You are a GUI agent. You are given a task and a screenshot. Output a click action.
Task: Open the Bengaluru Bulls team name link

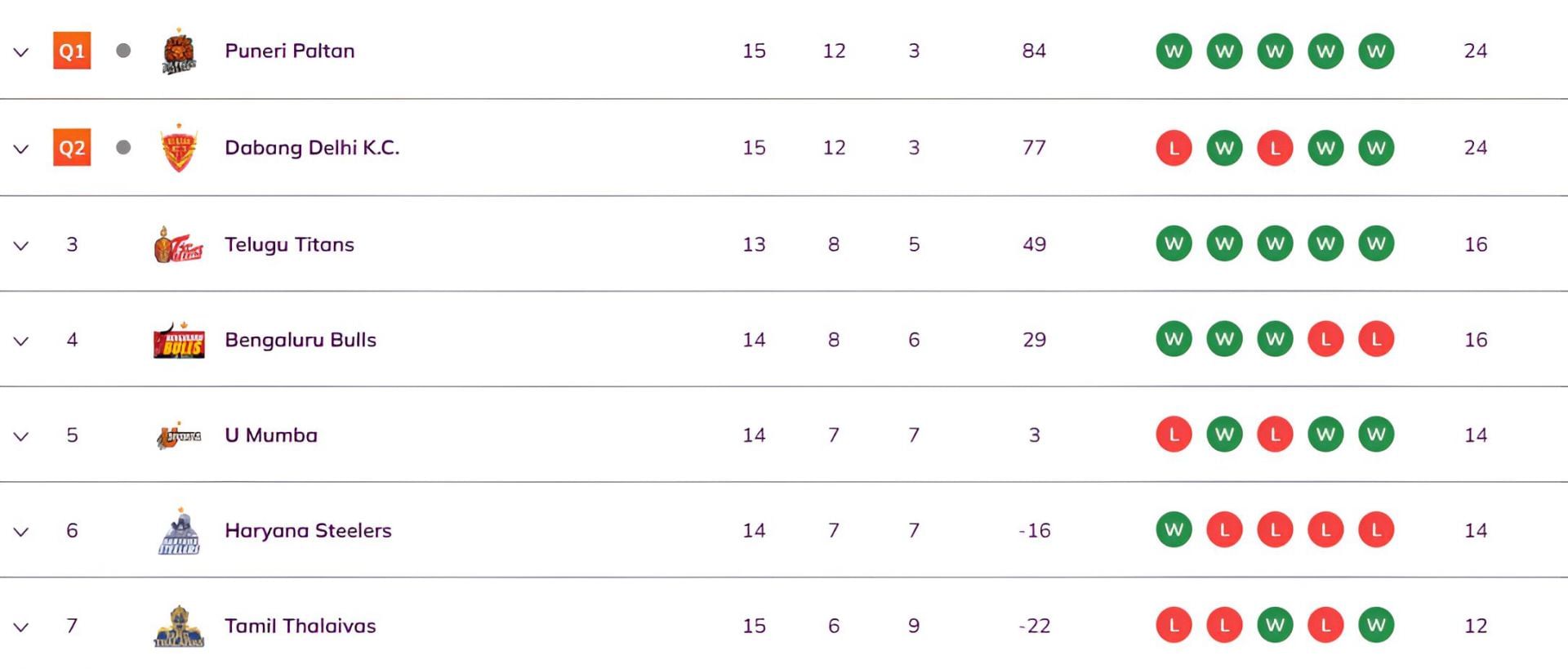coord(301,340)
